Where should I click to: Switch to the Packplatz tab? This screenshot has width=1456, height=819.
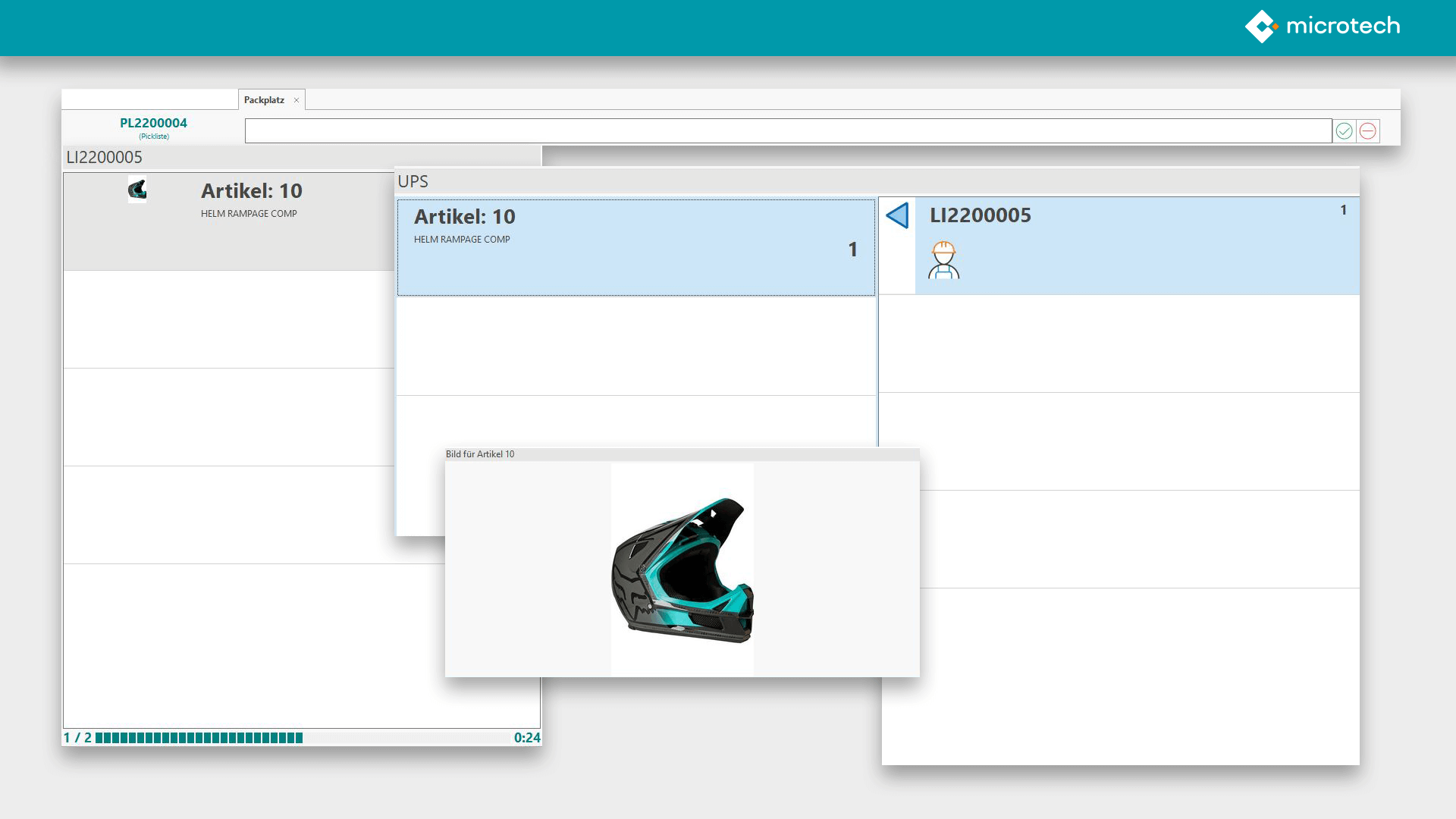pos(264,99)
